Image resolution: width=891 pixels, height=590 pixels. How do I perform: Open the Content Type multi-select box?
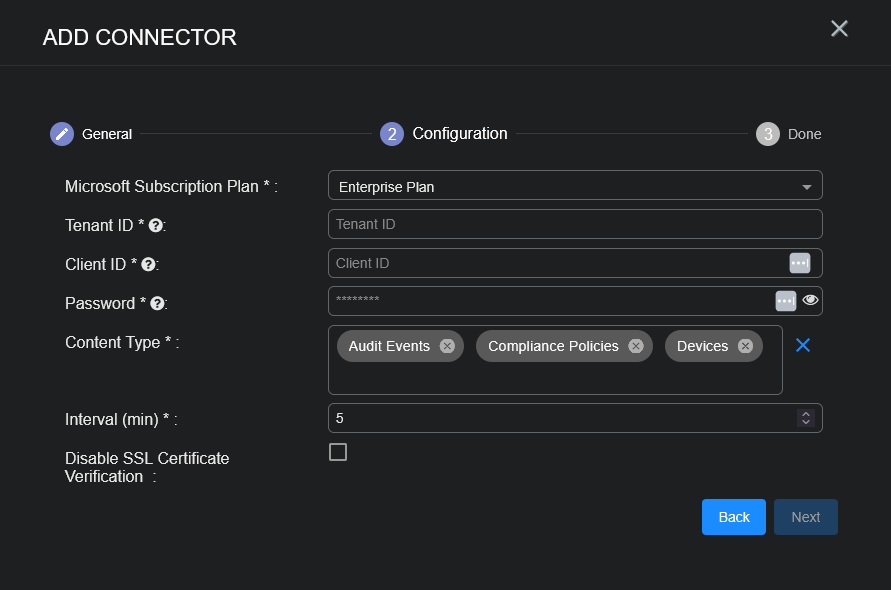(555, 377)
